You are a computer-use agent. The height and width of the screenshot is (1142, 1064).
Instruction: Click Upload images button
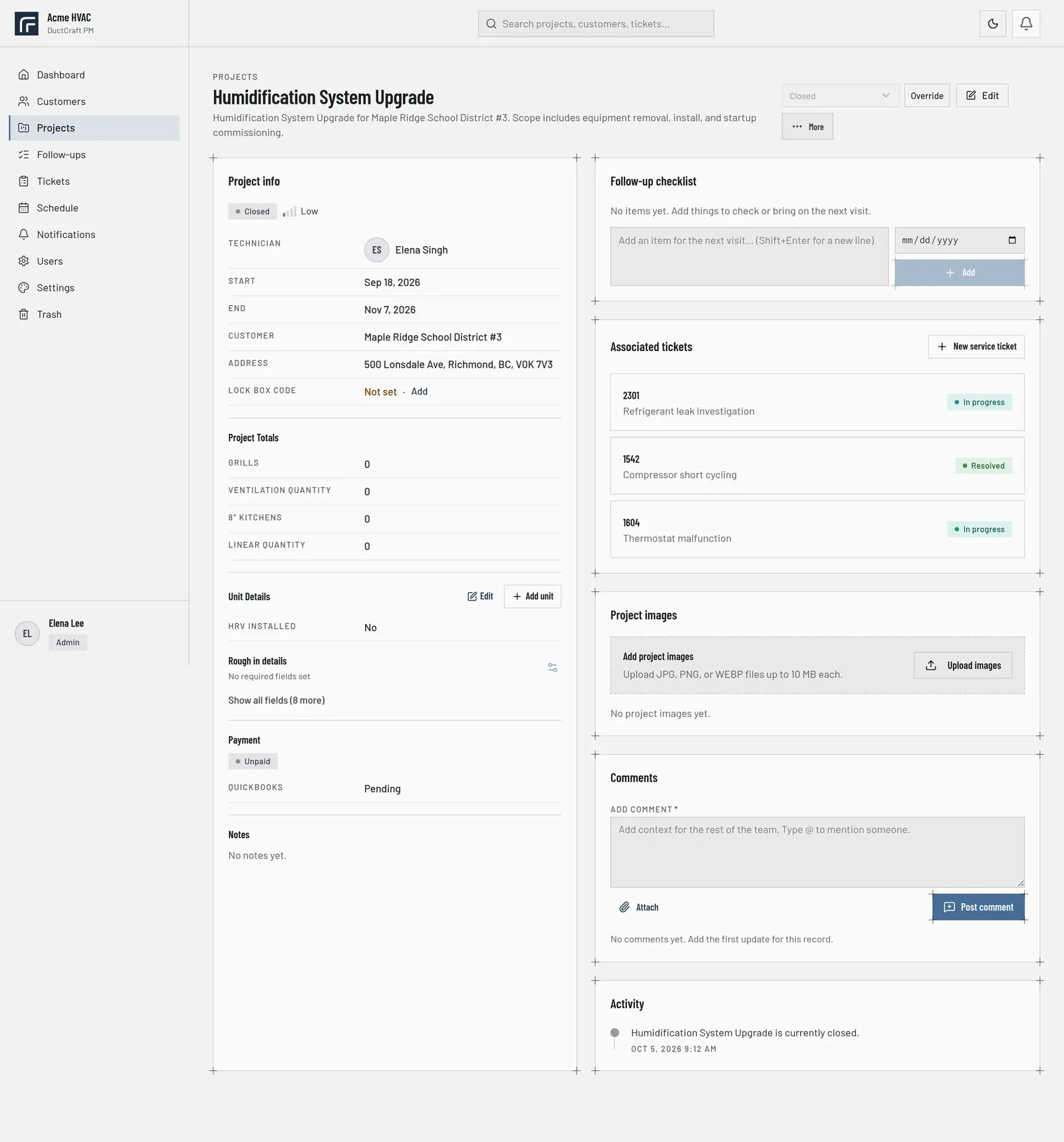(x=963, y=665)
